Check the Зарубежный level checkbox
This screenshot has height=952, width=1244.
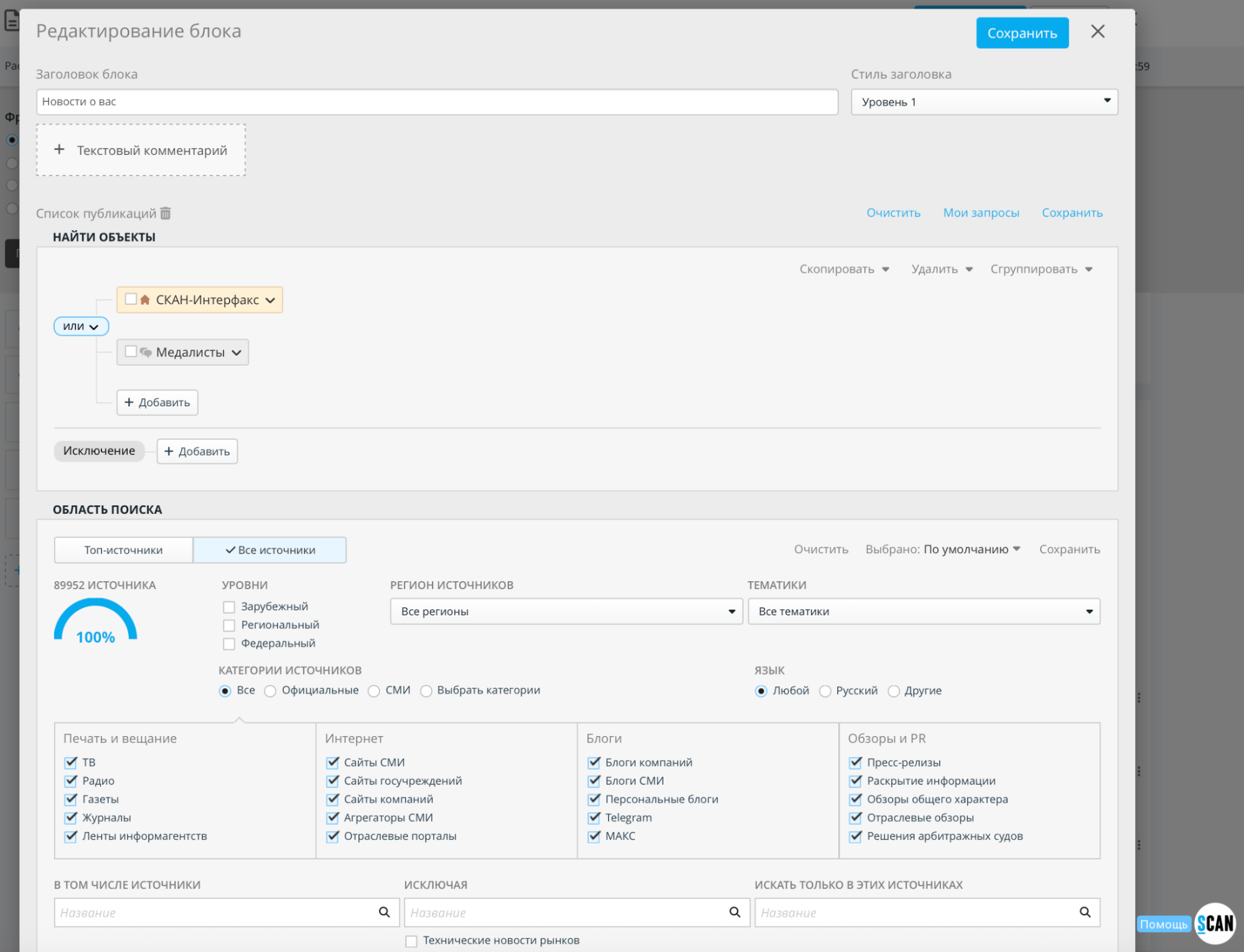pos(229,607)
